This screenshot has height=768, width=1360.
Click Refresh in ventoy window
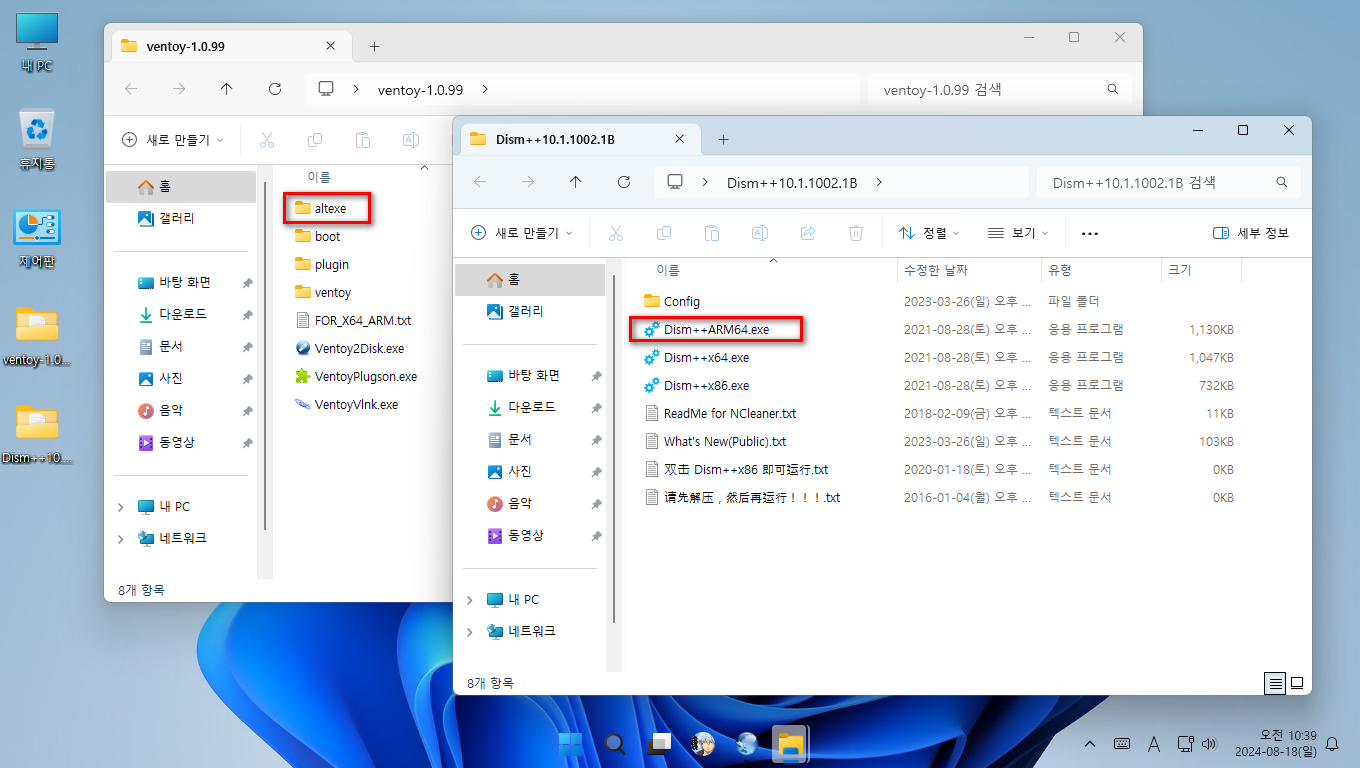275,89
